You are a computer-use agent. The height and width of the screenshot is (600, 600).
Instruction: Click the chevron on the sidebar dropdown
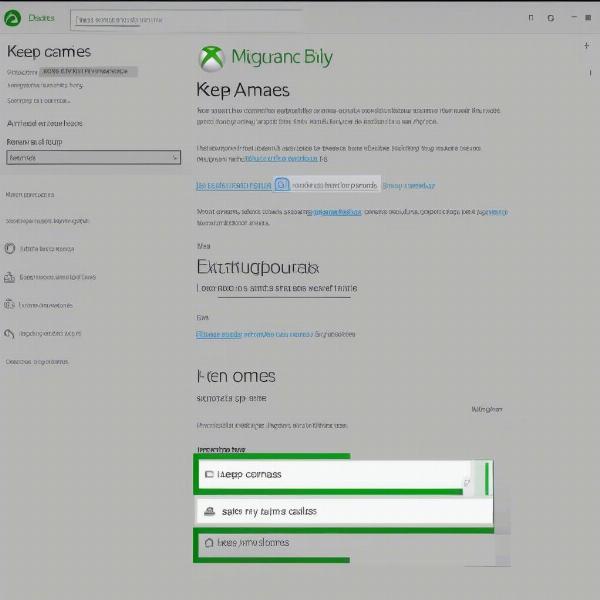[x=174, y=157]
